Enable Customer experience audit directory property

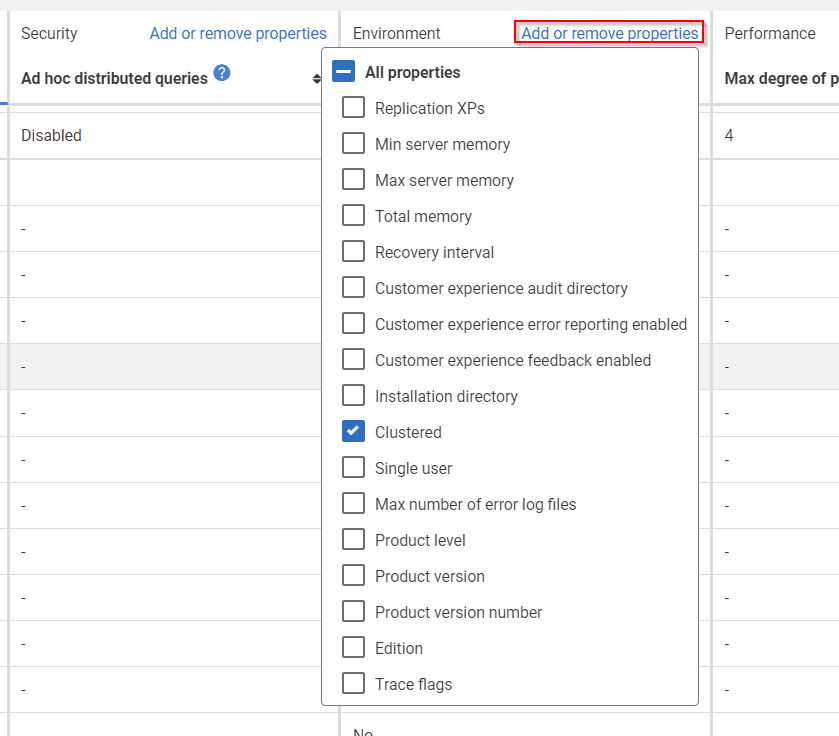pyautogui.click(x=353, y=287)
